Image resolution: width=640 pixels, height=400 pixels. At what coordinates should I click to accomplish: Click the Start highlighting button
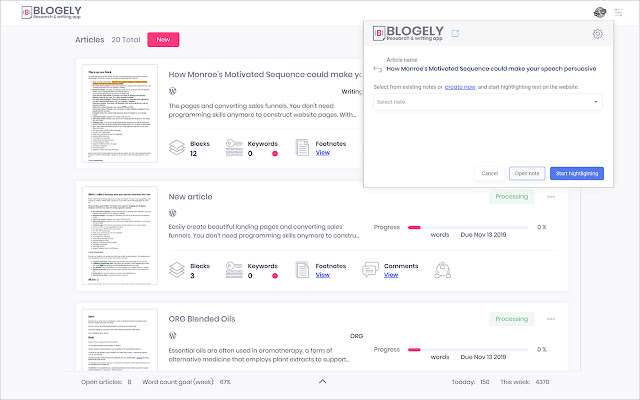577,173
